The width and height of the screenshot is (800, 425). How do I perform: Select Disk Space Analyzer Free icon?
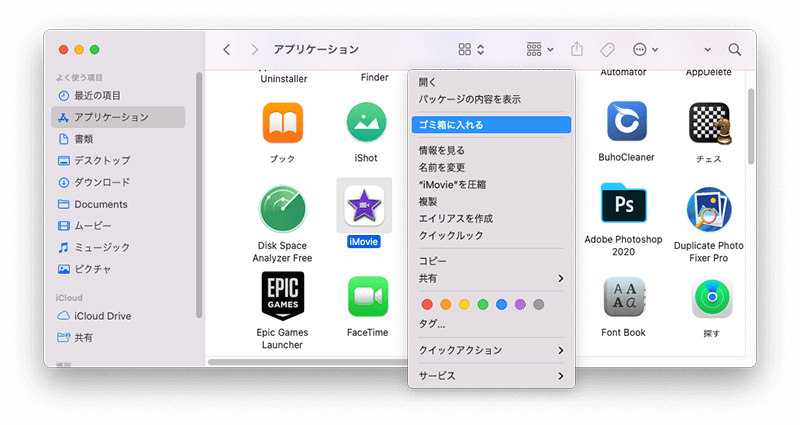coord(282,209)
